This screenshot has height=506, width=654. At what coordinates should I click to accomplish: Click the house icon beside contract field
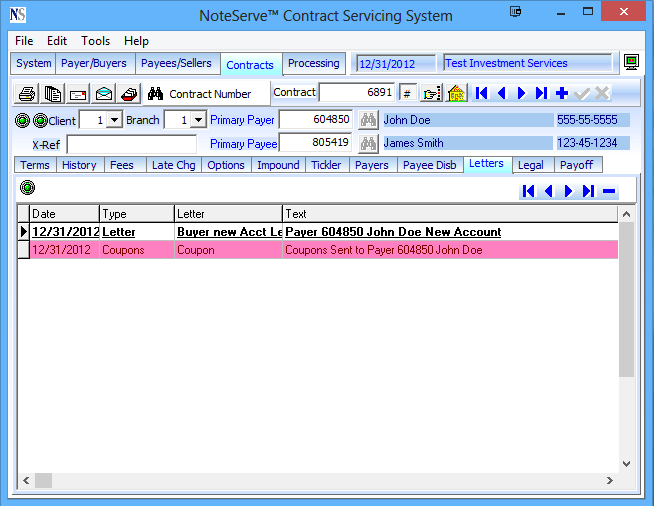point(456,93)
